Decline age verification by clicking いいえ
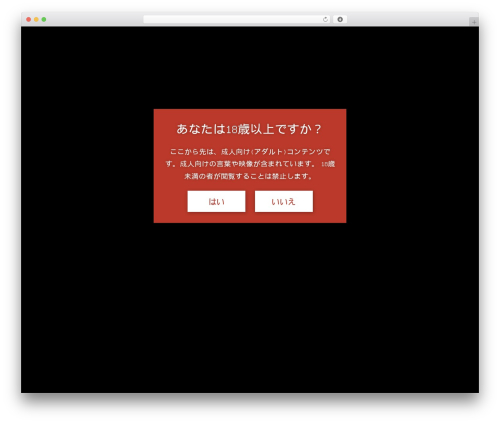The height and width of the screenshot is (423, 500). coord(284,201)
